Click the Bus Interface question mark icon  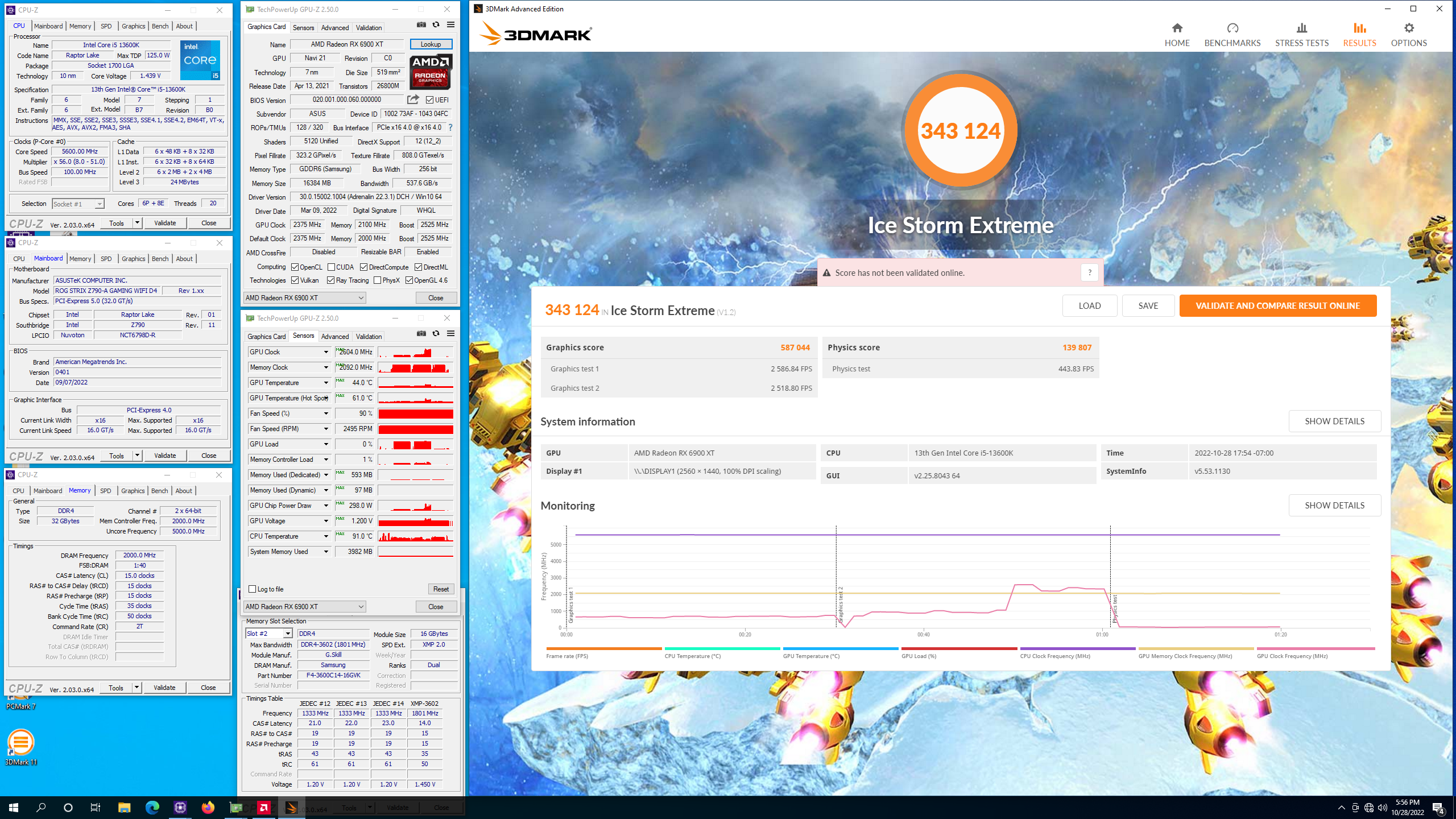pos(450,127)
